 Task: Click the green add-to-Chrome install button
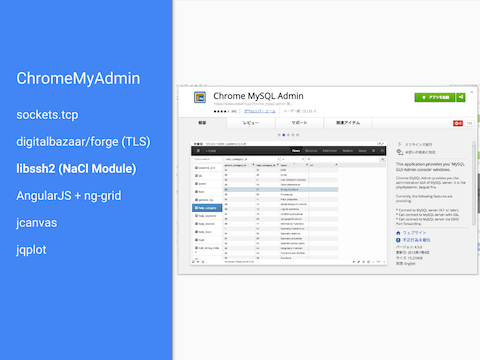(x=435, y=97)
